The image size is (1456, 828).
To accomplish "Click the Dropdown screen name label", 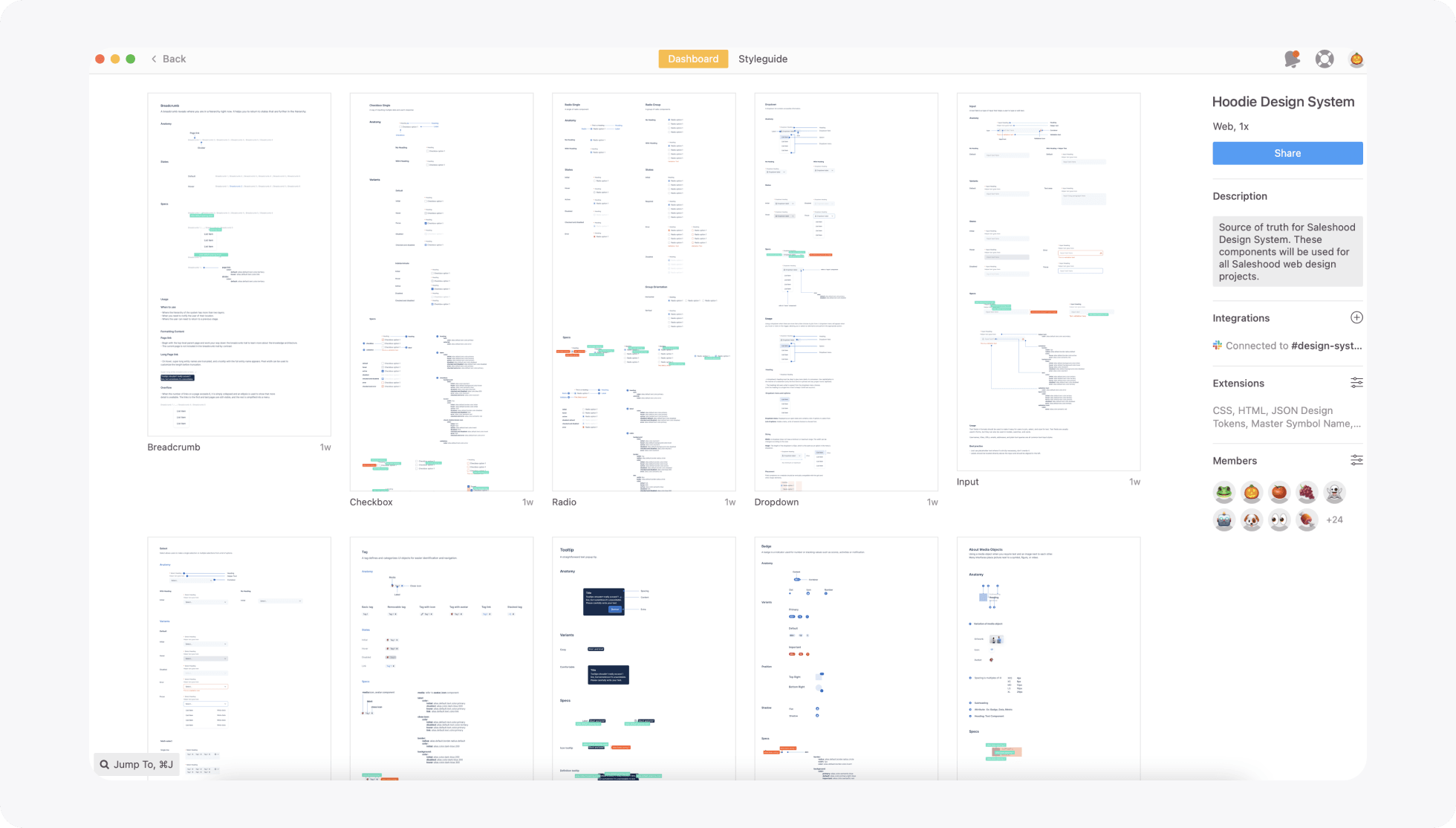I will point(776,502).
